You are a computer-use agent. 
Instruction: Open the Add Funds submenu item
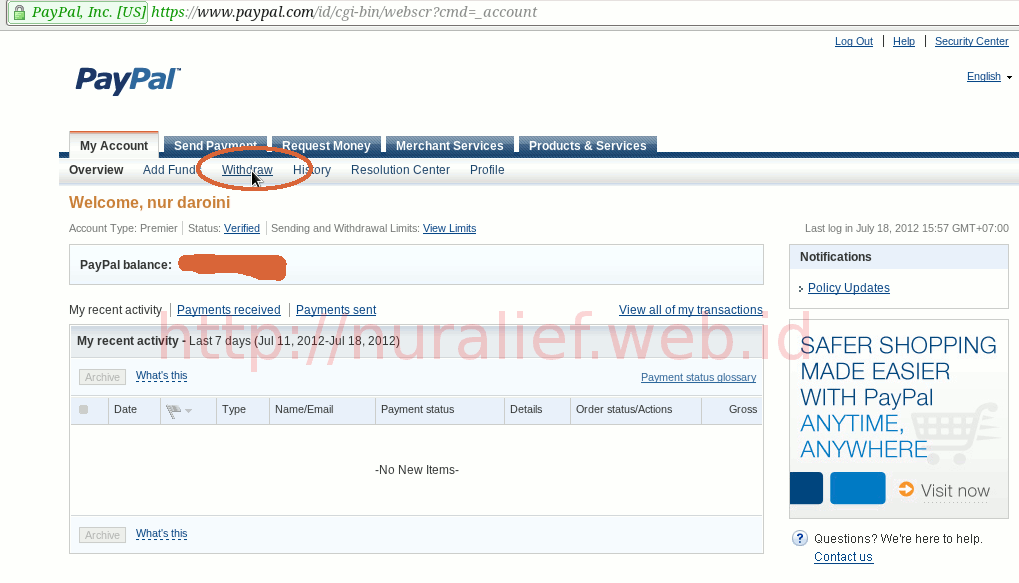click(x=170, y=170)
